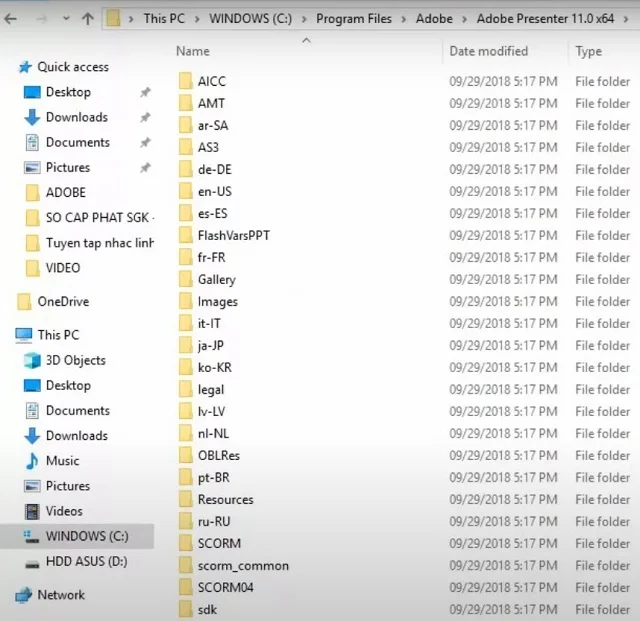The image size is (640, 621).
Task: Open Tuyen tap nhac linh folder
Action: tap(90, 243)
